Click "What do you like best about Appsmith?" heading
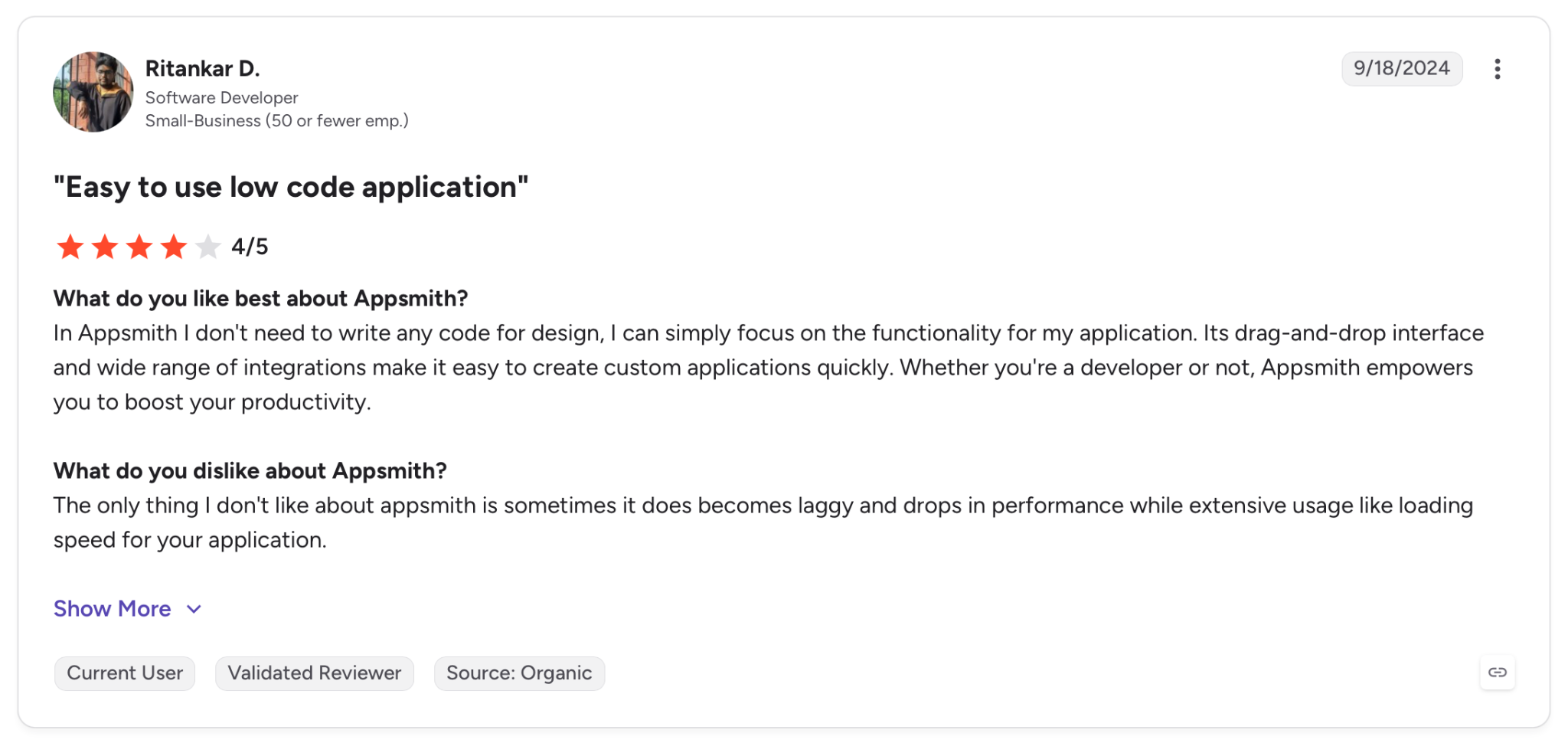This screenshot has width=1568, height=743. click(x=260, y=298)
